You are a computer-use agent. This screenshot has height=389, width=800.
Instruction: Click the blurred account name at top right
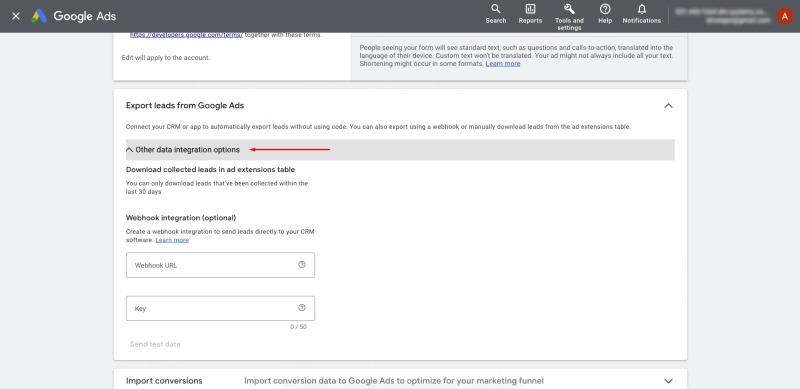tap(722, 16)
